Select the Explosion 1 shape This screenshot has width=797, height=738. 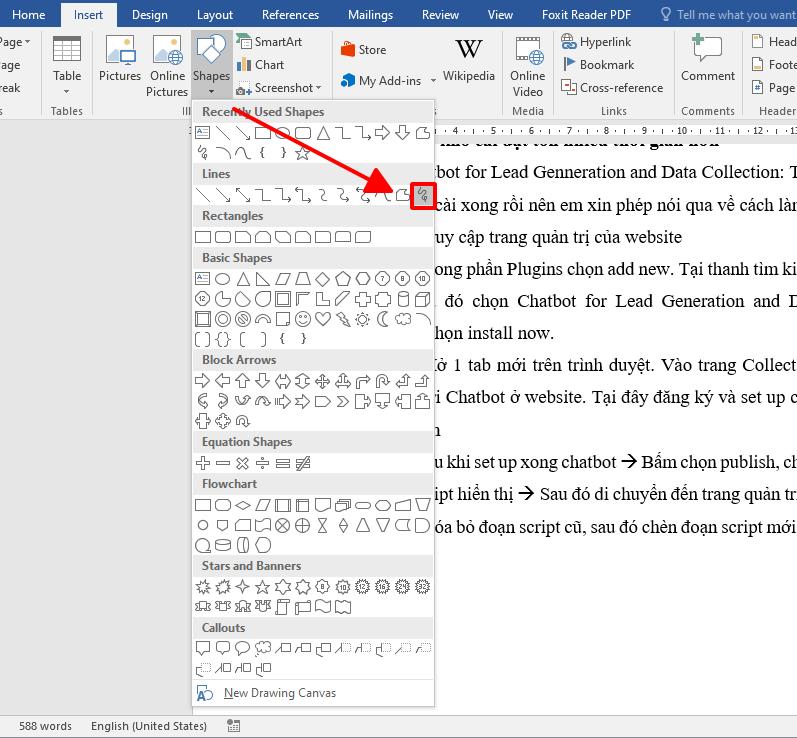[203, 587]
